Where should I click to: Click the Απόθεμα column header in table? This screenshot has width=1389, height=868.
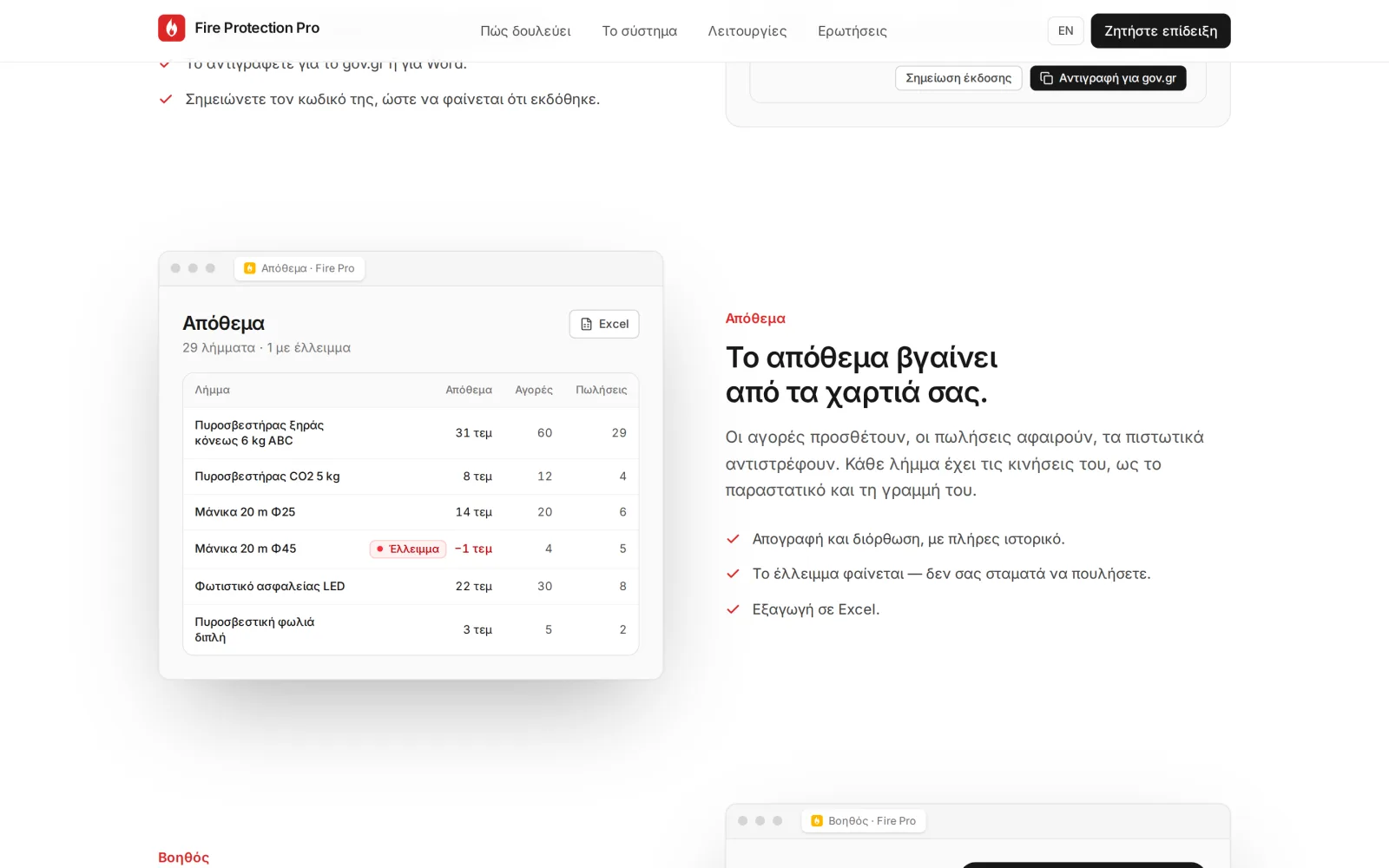click(469, 390)
